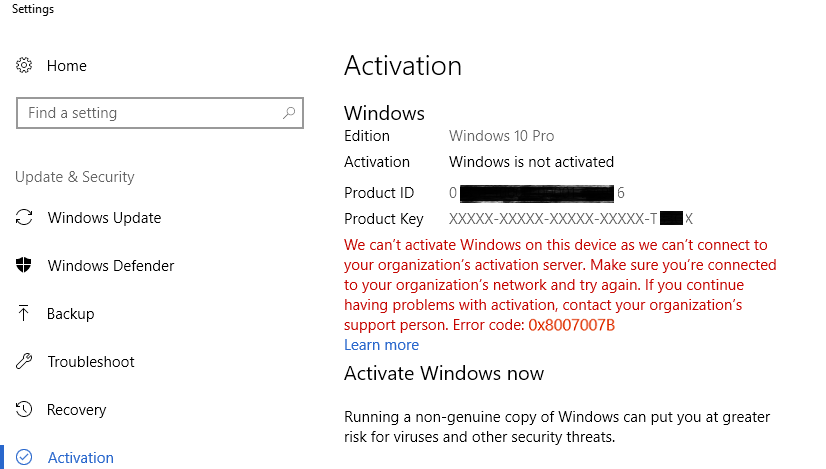826x469 pixels.
Task: Select the Windows Defender label in the sidebar
Action: point(111,266)
